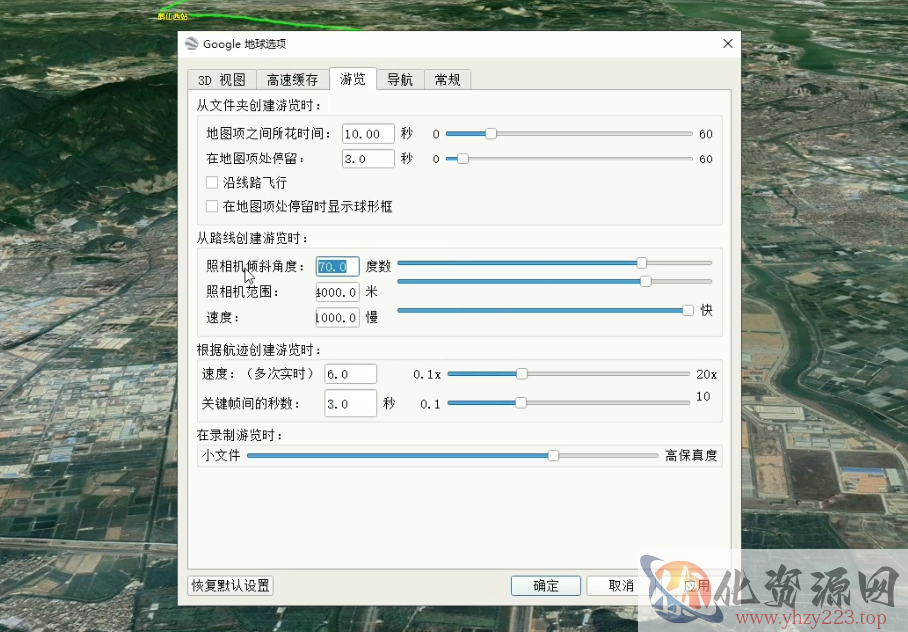Click the 地图项之间所花时间 slider handle

[491, 134]
